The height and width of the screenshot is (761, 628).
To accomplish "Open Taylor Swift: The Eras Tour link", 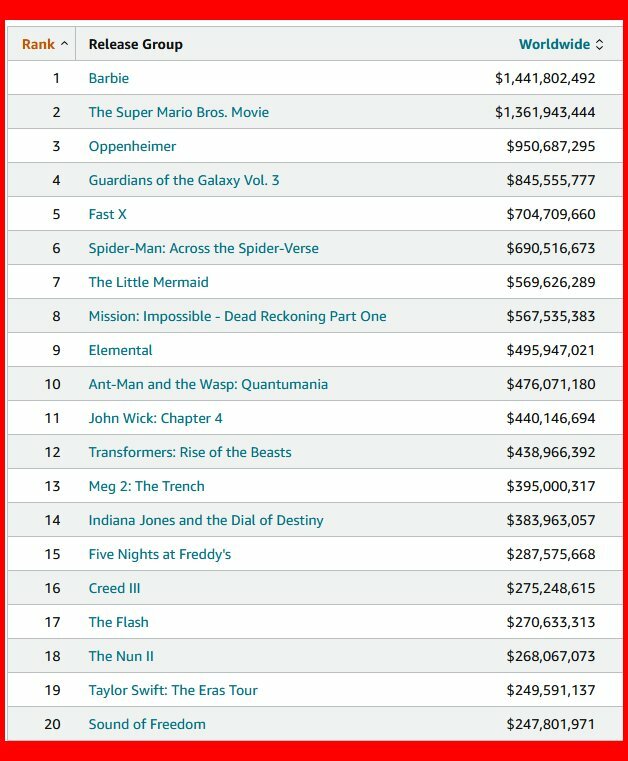I will pyautogui.click(x=173, y=690).
